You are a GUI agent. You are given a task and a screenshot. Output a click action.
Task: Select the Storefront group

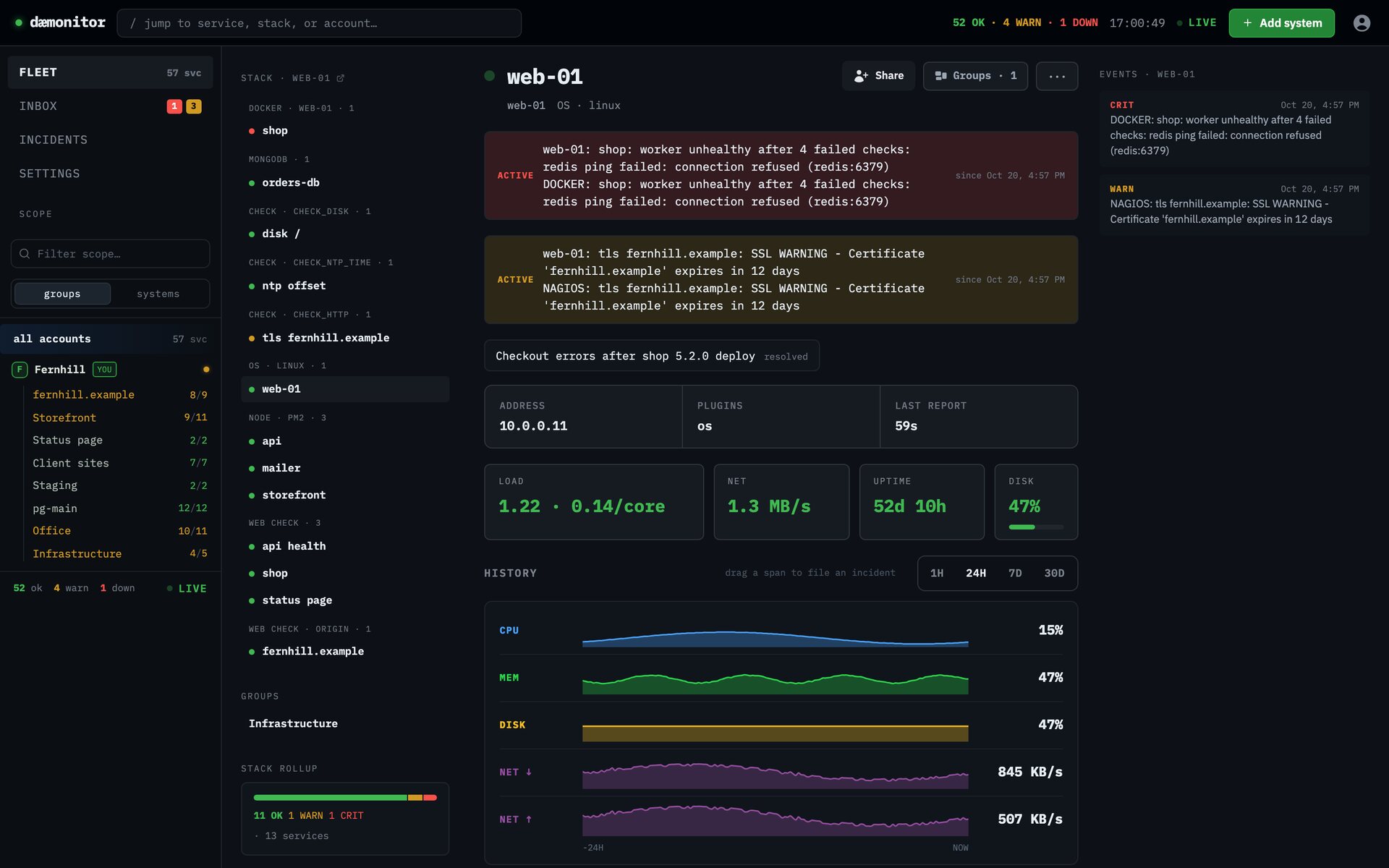pos(119,417)
